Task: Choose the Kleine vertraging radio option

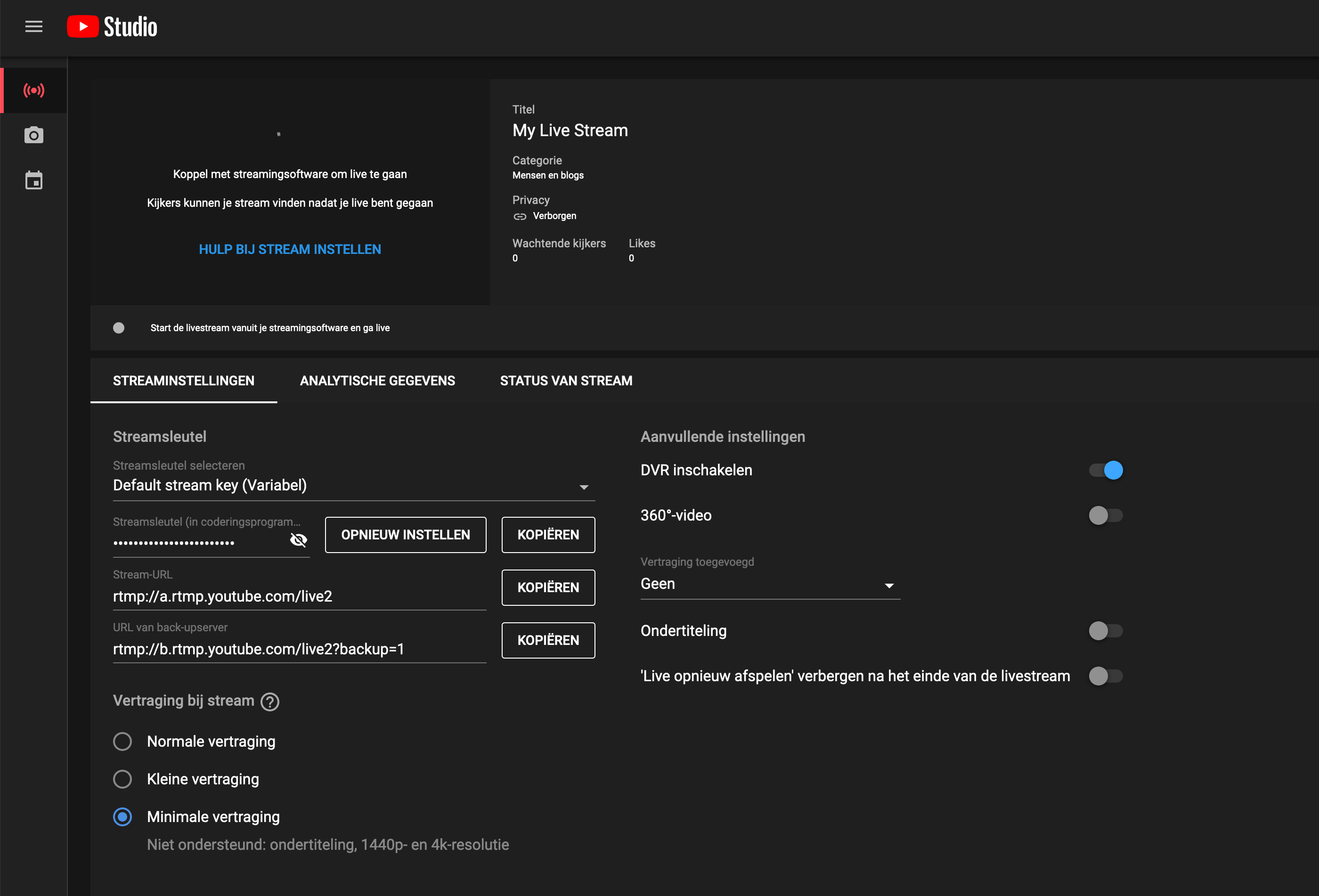Action: pos(122,779)
